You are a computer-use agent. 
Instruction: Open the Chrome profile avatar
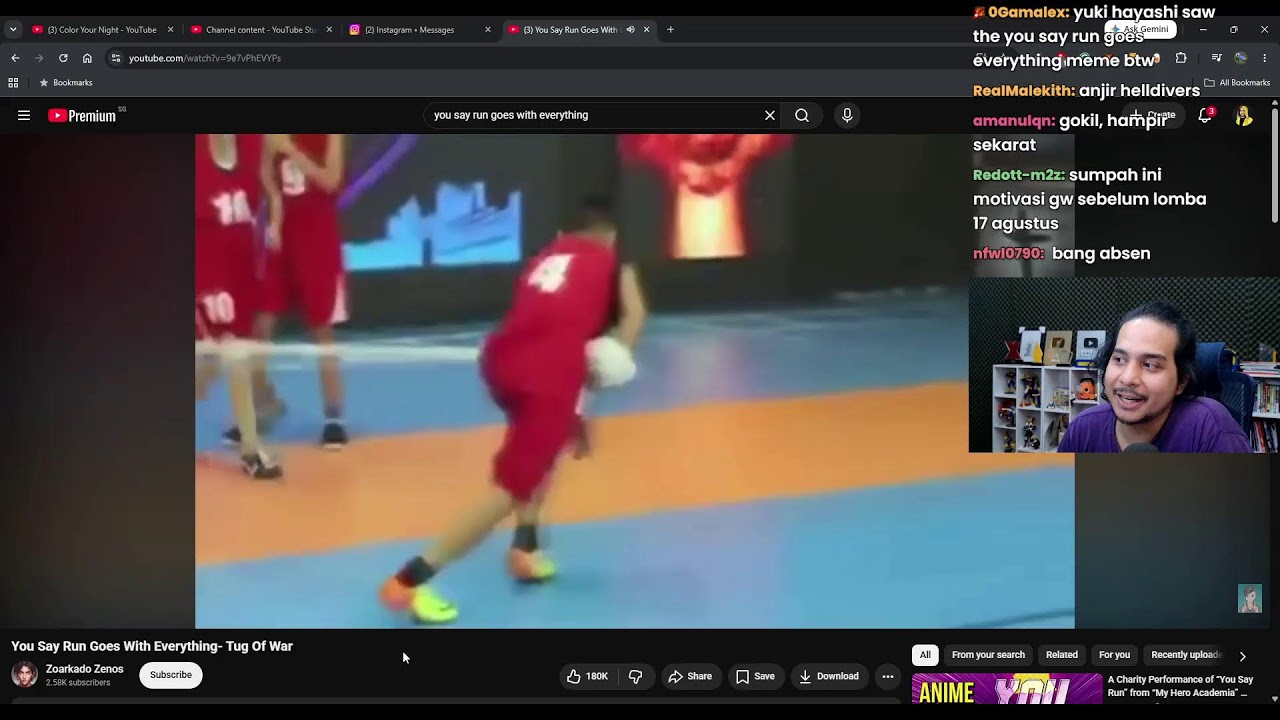tap(1240, 58)
